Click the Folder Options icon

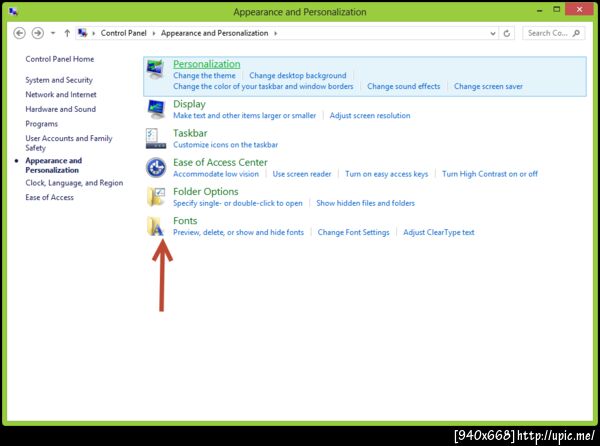(156, 197)
